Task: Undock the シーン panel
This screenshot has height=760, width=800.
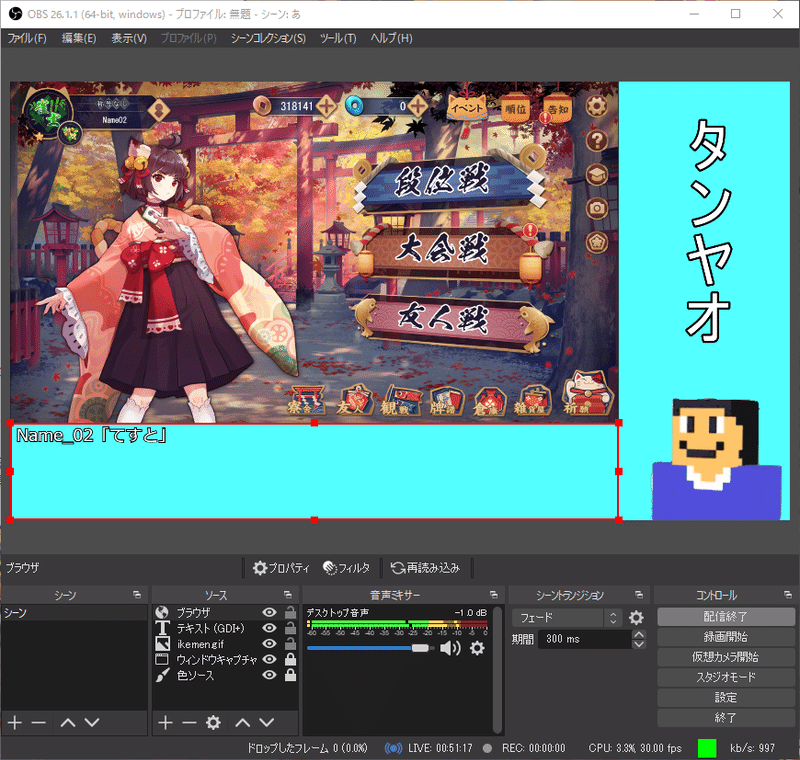Action: pos(137,595)
